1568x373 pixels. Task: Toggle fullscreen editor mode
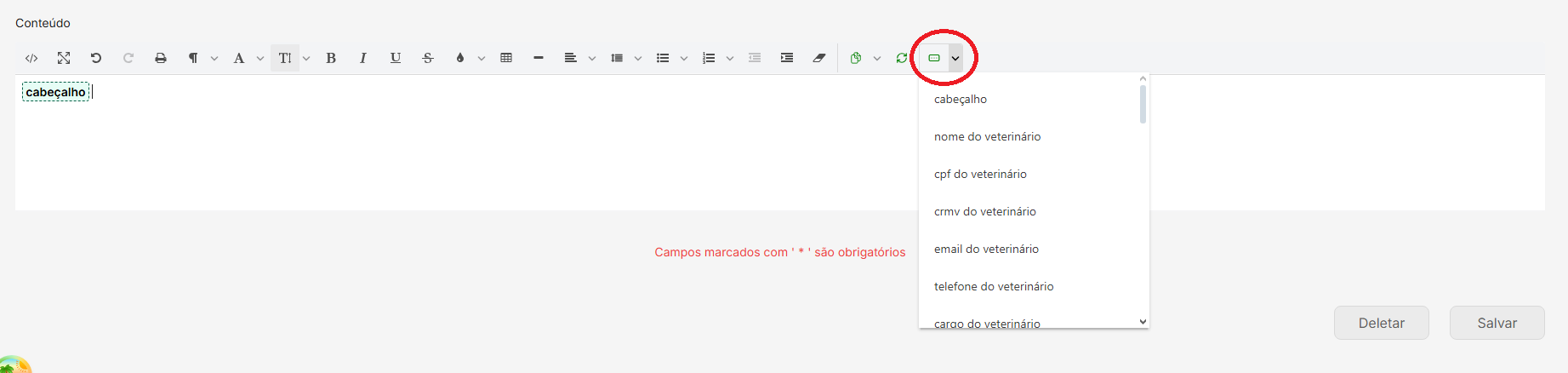(64, 58)
